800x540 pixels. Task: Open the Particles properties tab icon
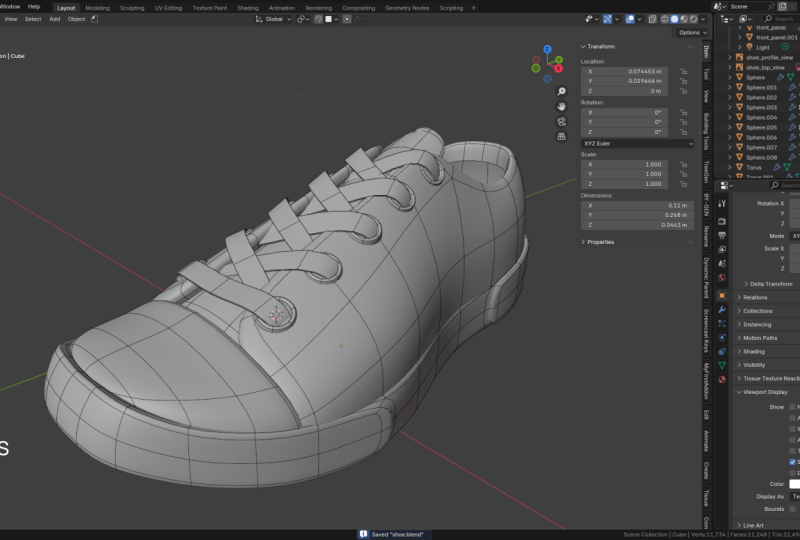(x=722, y=324)
